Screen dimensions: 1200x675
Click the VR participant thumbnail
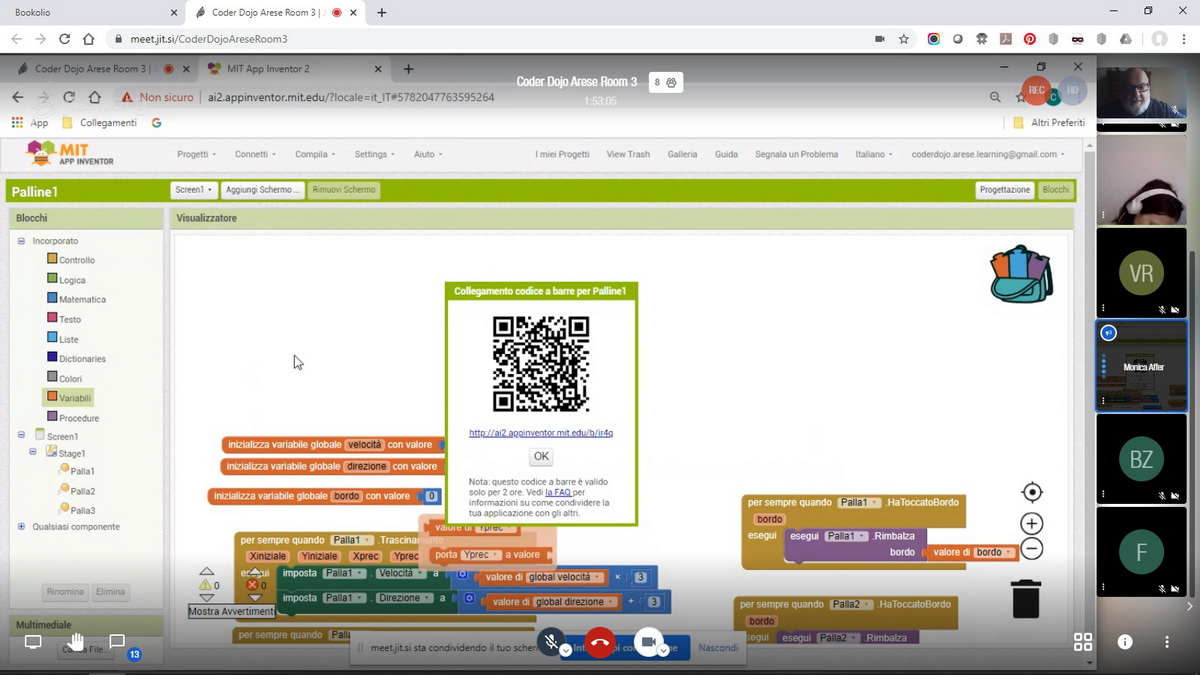(1141, 273)
